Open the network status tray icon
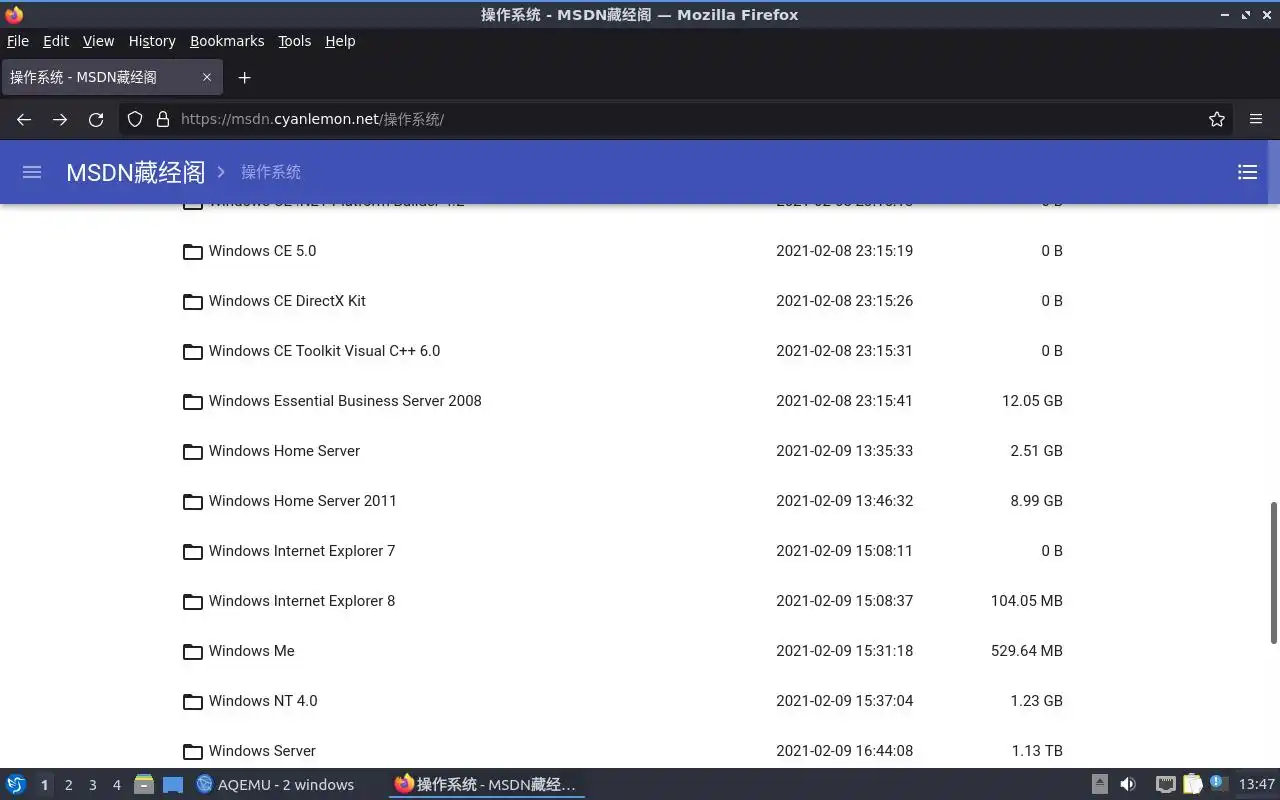The height and width of the screenshot is (800, 1280). click(1165, 784)
